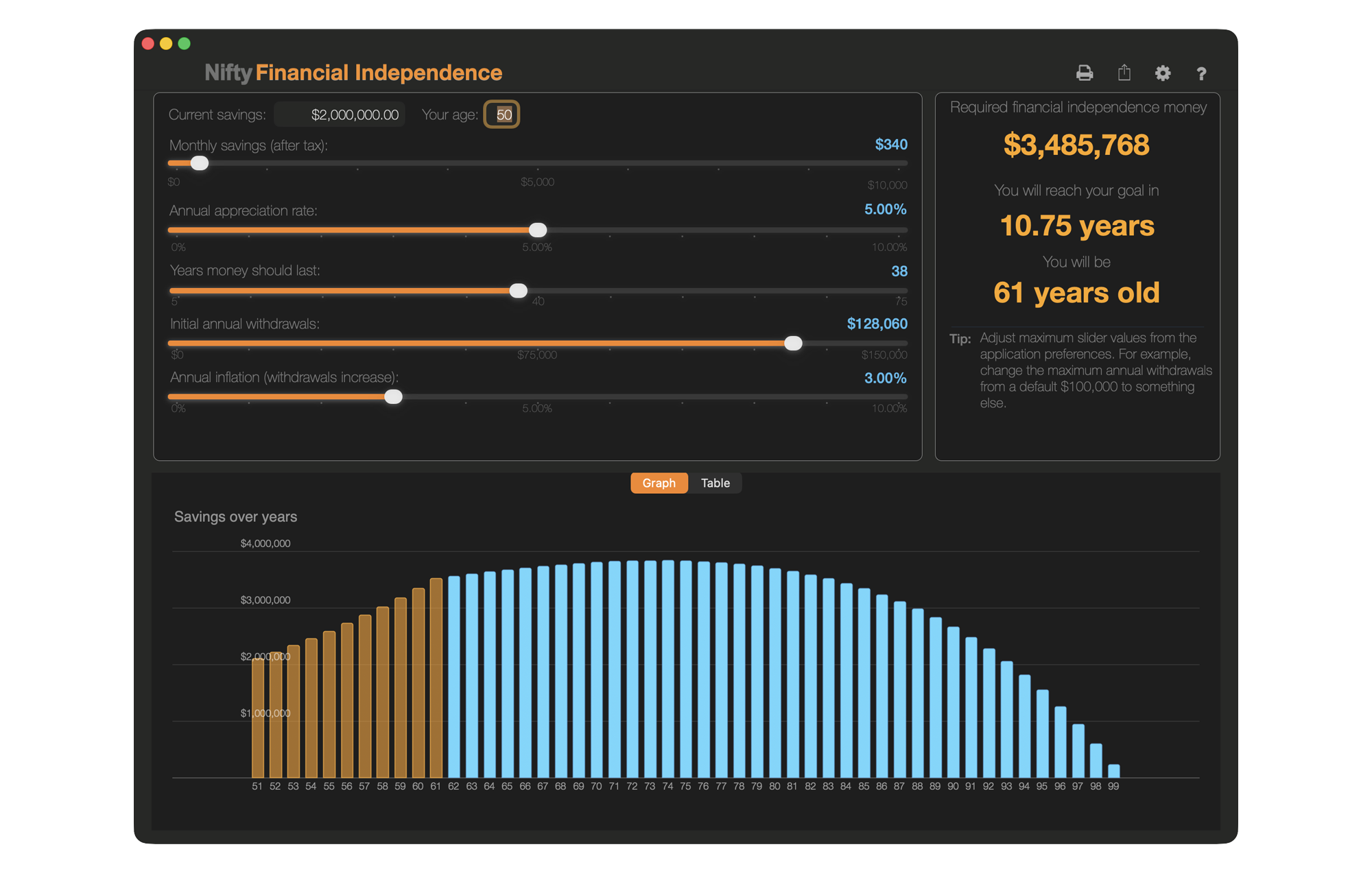Click the print icon
This screenshot has width=1372, height=873.
1085,72
